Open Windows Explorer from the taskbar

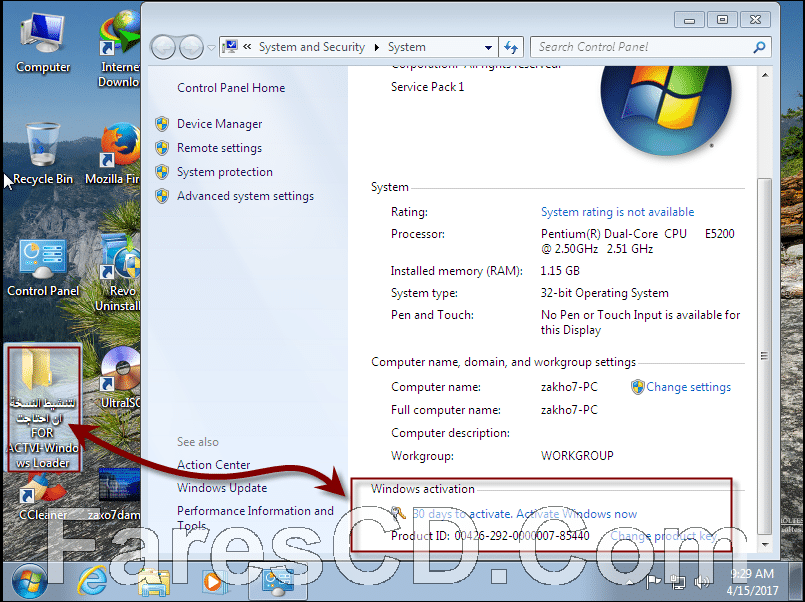point(154,582)
